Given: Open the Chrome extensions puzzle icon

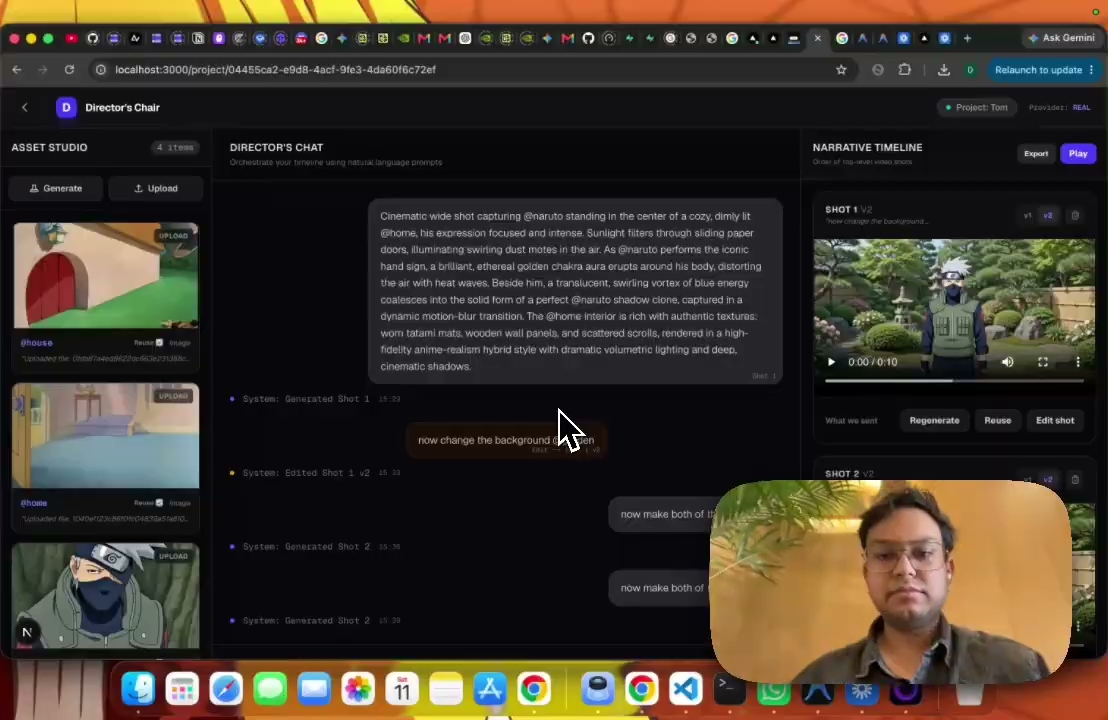Looking at the screenshot, I should 904,69.
